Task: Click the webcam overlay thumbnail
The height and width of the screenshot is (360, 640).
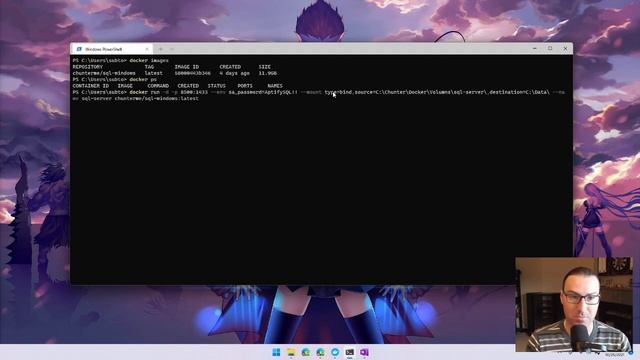Action: pos(574,304)
